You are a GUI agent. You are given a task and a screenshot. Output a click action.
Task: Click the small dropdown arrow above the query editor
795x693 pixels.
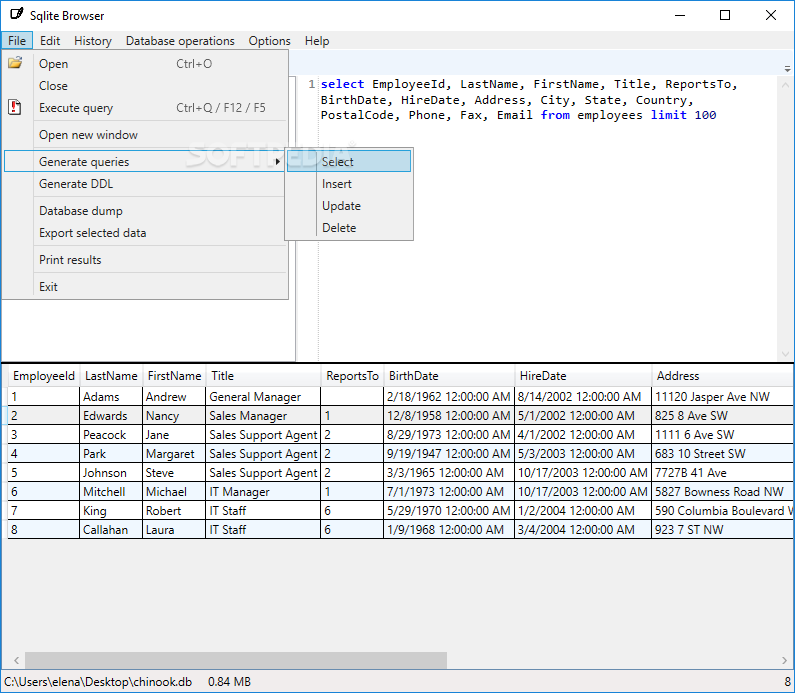click(787, 68)
